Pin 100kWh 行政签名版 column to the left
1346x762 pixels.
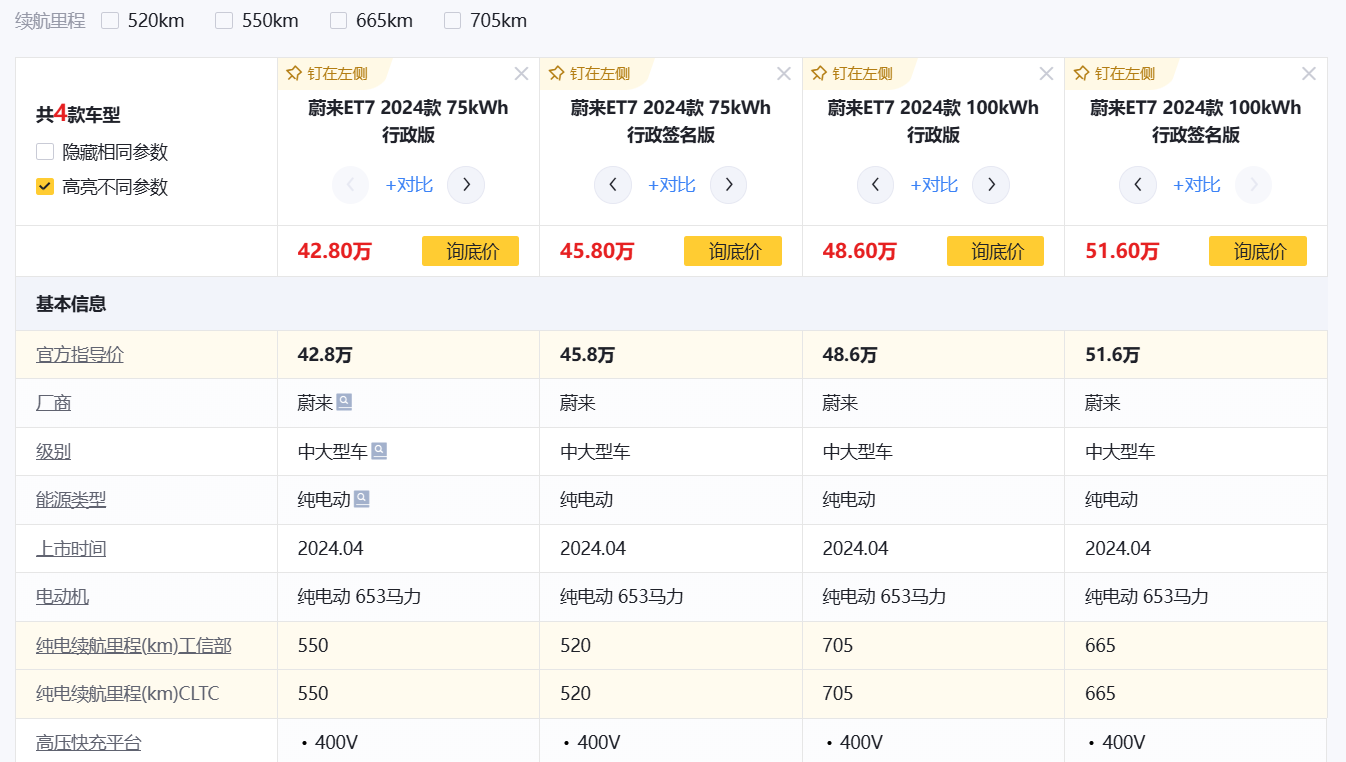[x=1114, y=73]
